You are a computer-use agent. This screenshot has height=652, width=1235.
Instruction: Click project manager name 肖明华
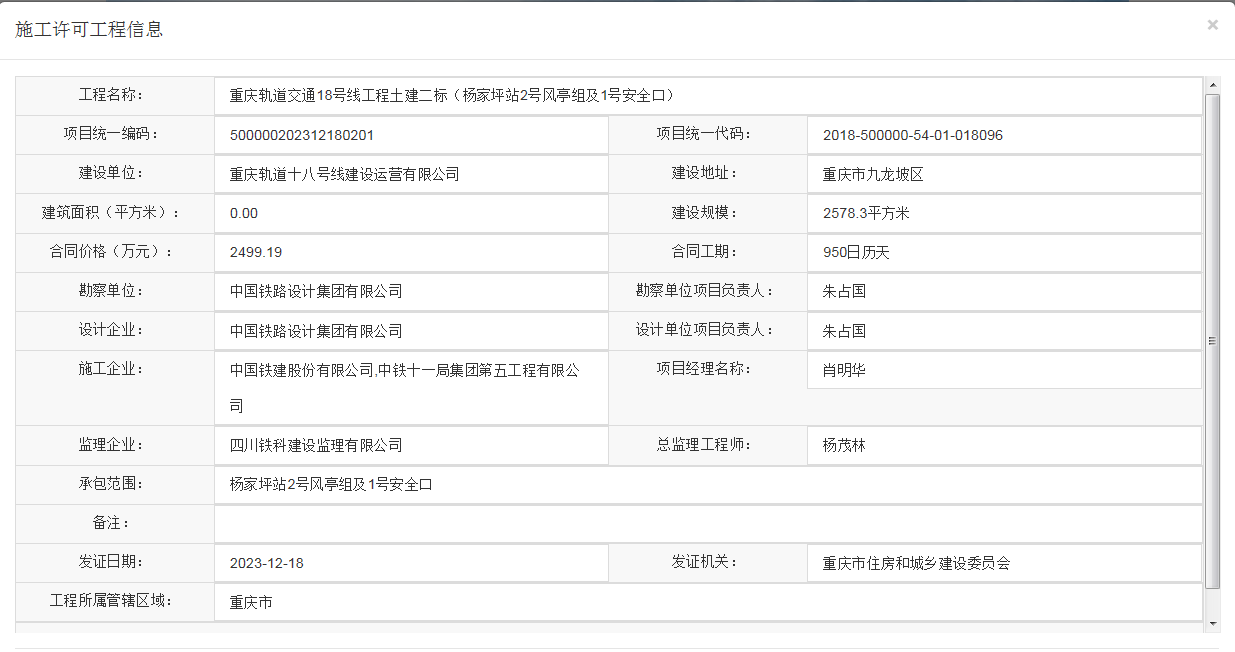[x=844, y=370]
